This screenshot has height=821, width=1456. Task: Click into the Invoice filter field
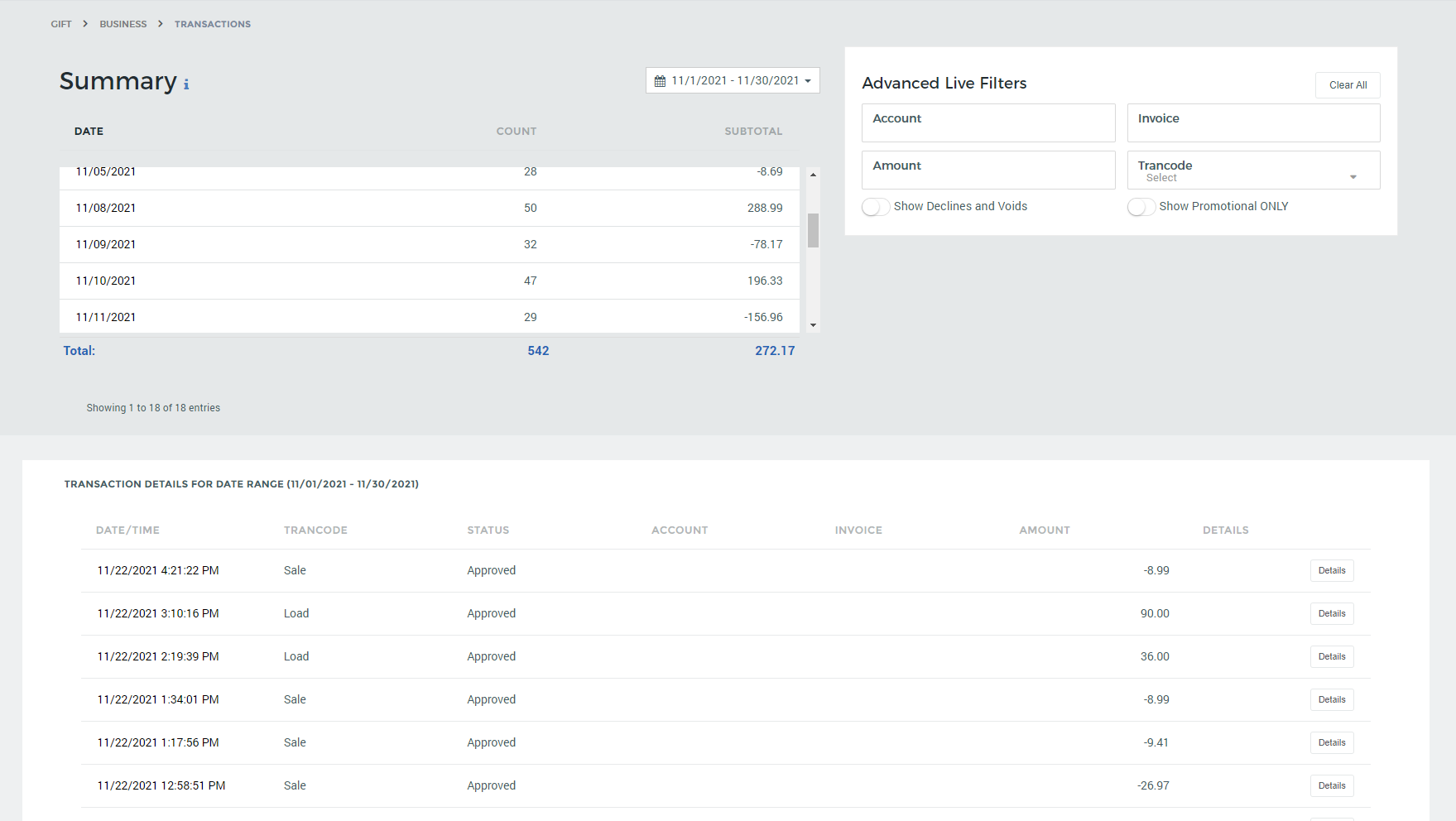[1253, 123]
